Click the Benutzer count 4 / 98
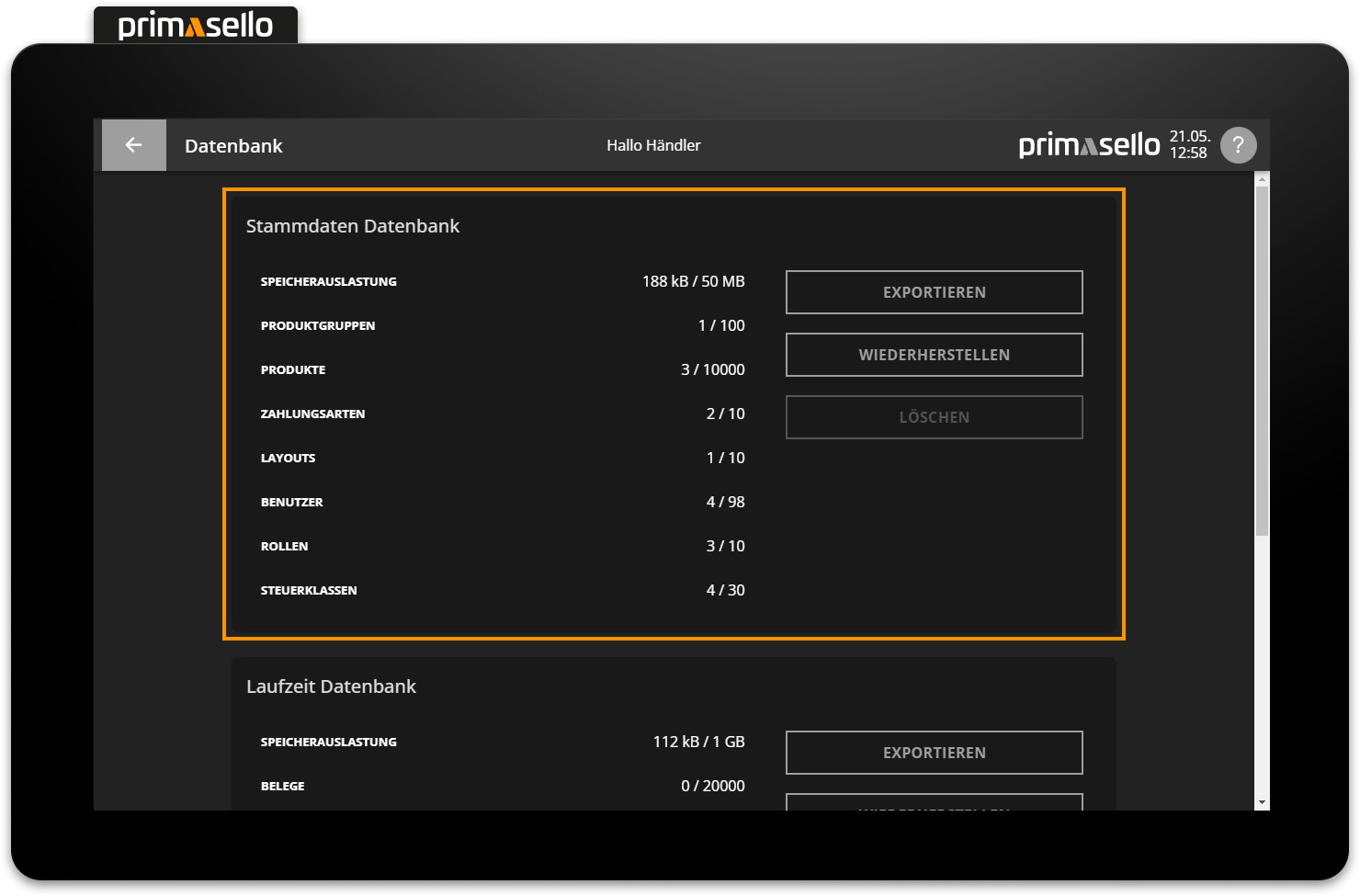 (x=725, y=502)
